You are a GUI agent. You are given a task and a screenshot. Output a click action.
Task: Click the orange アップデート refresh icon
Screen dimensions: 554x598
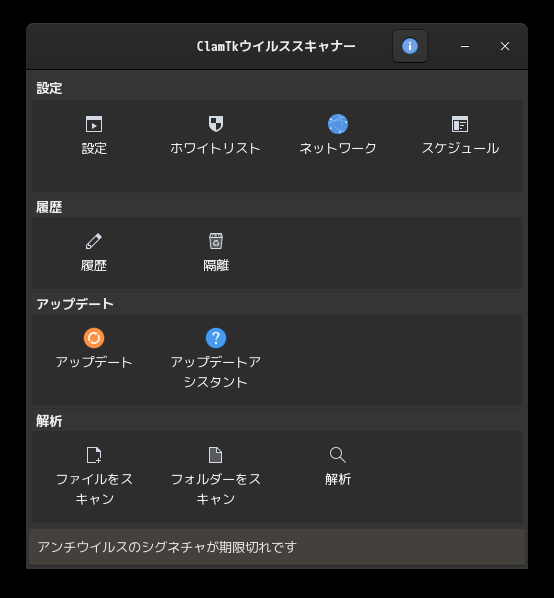94,338
